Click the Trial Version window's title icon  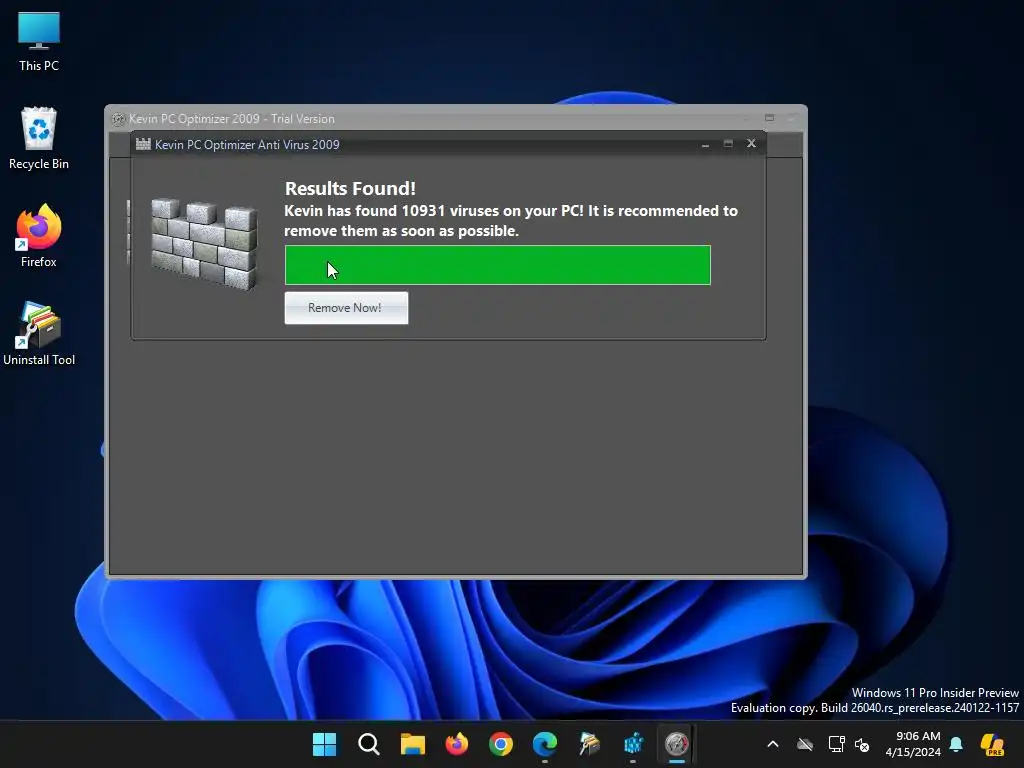(118, 119)
